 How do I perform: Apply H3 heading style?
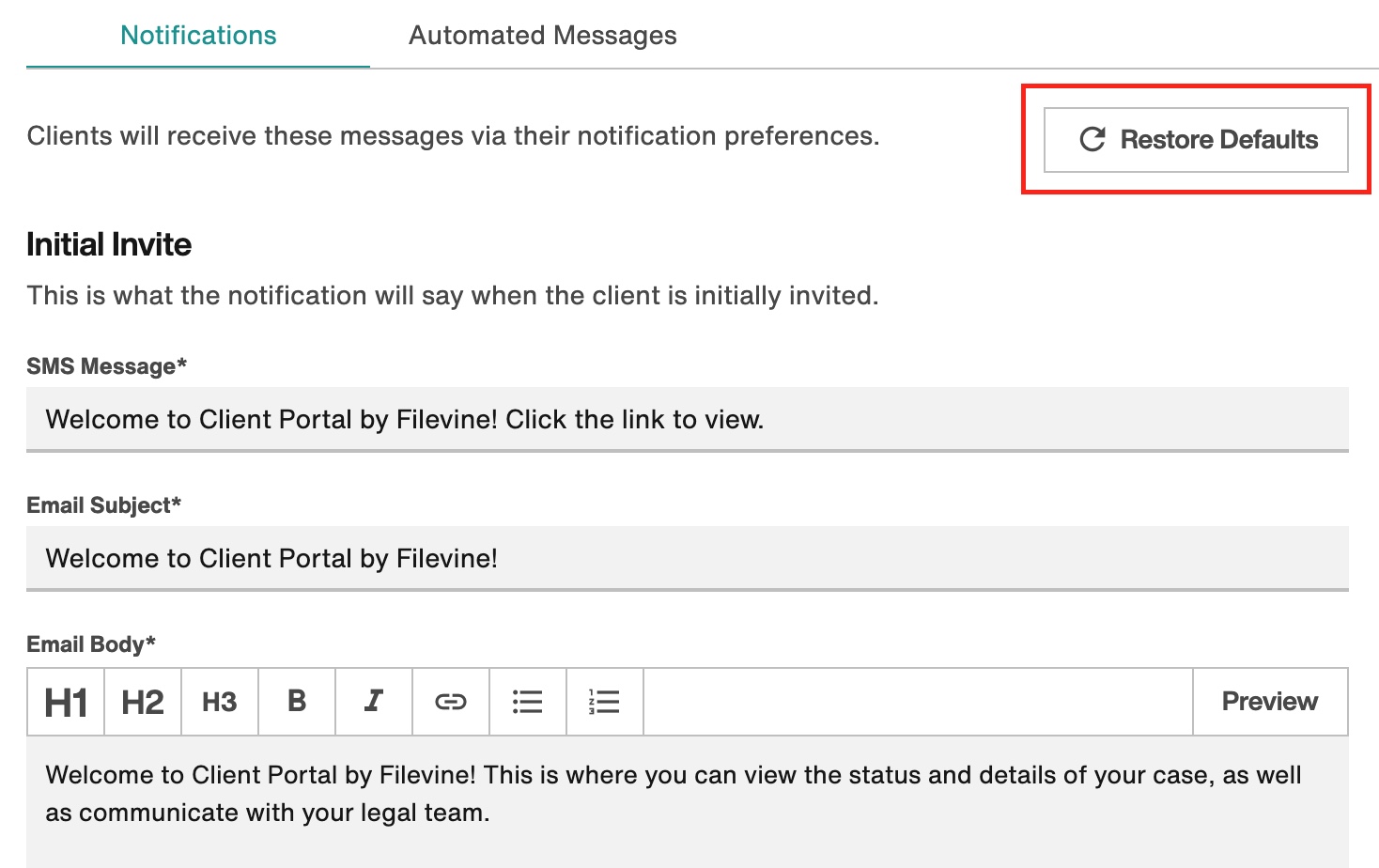tap(220, 702)
